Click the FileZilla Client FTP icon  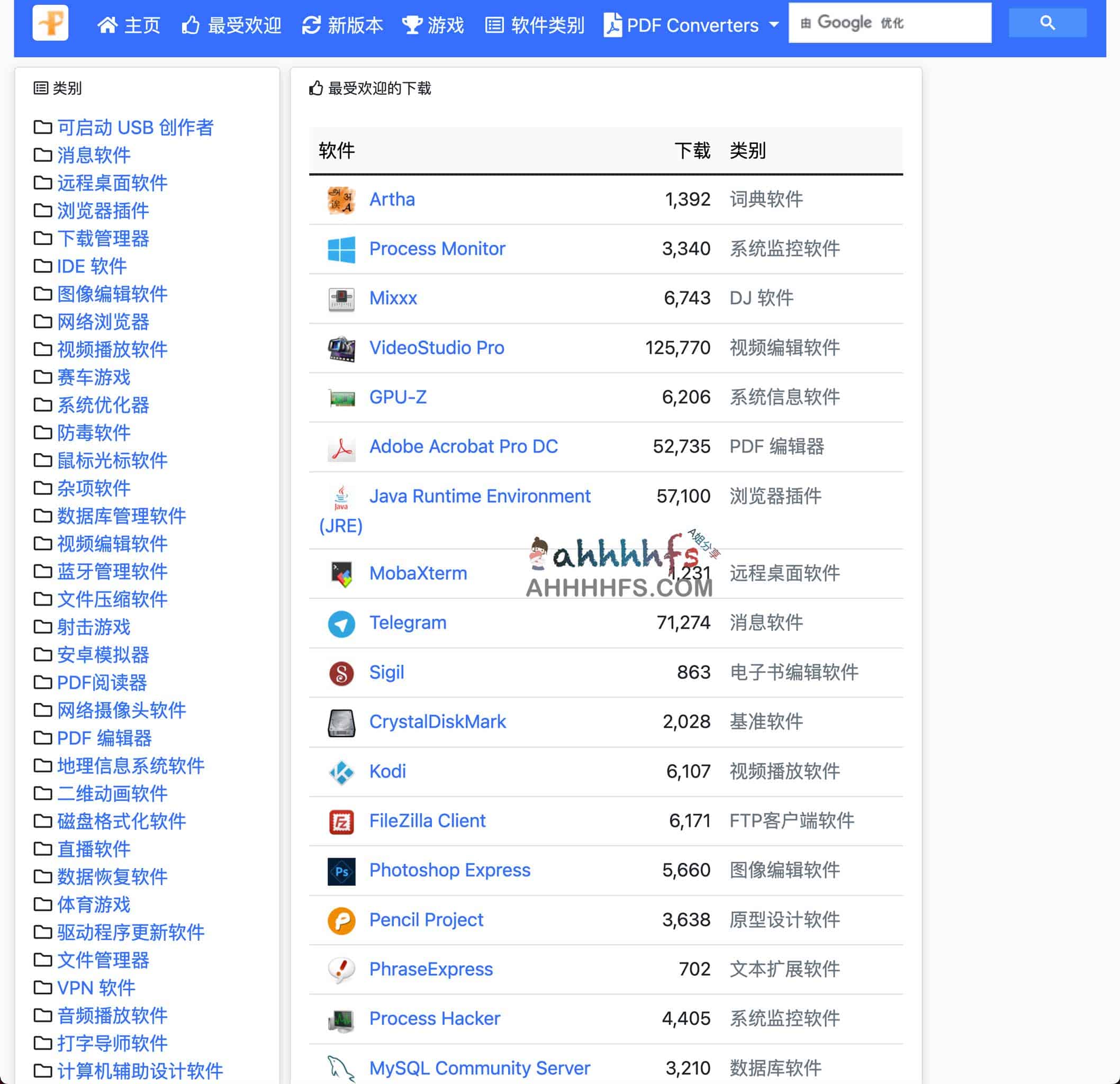click(x=340, y=821)
